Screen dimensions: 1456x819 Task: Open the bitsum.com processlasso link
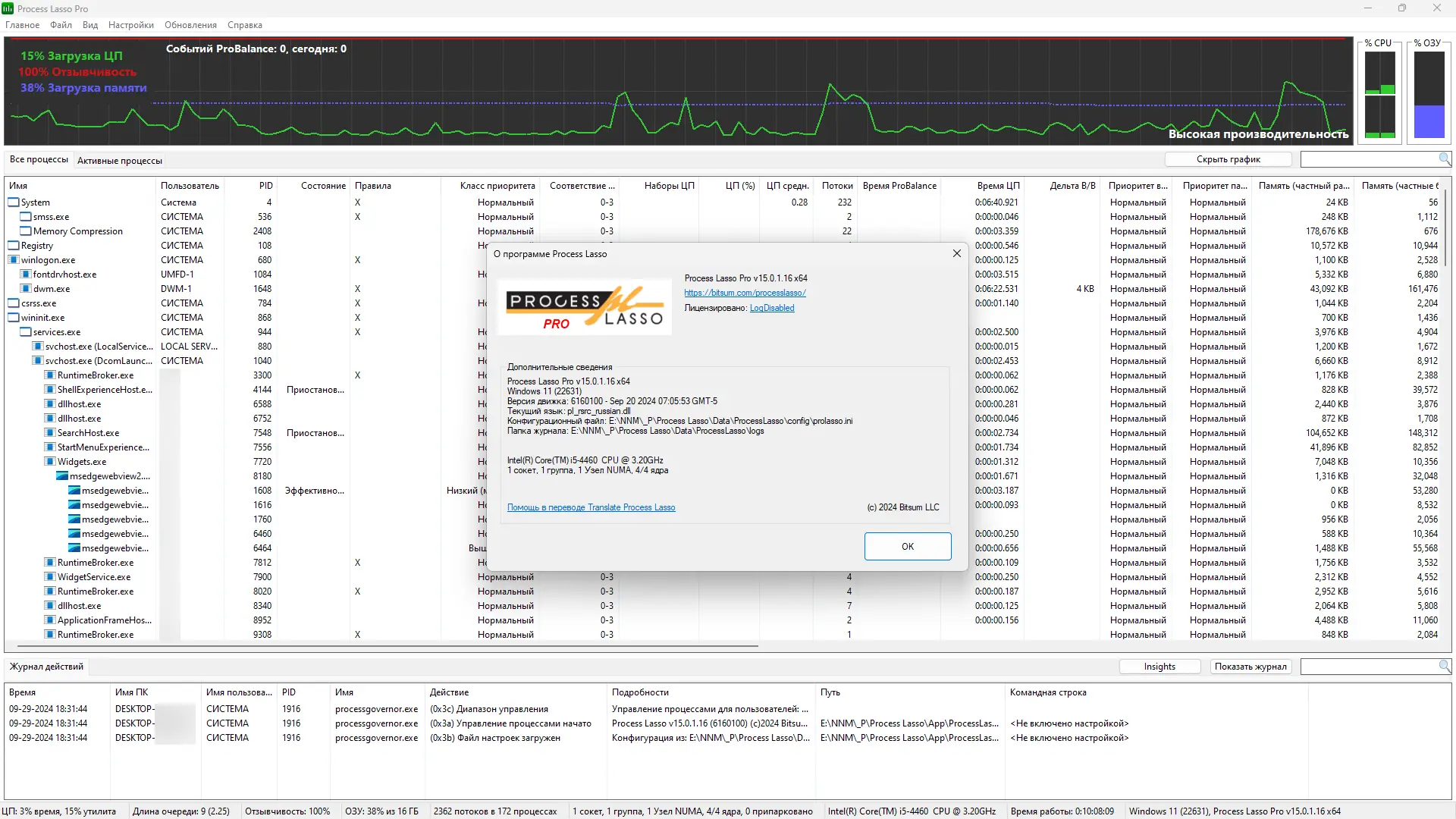click(x=745, y=293)
